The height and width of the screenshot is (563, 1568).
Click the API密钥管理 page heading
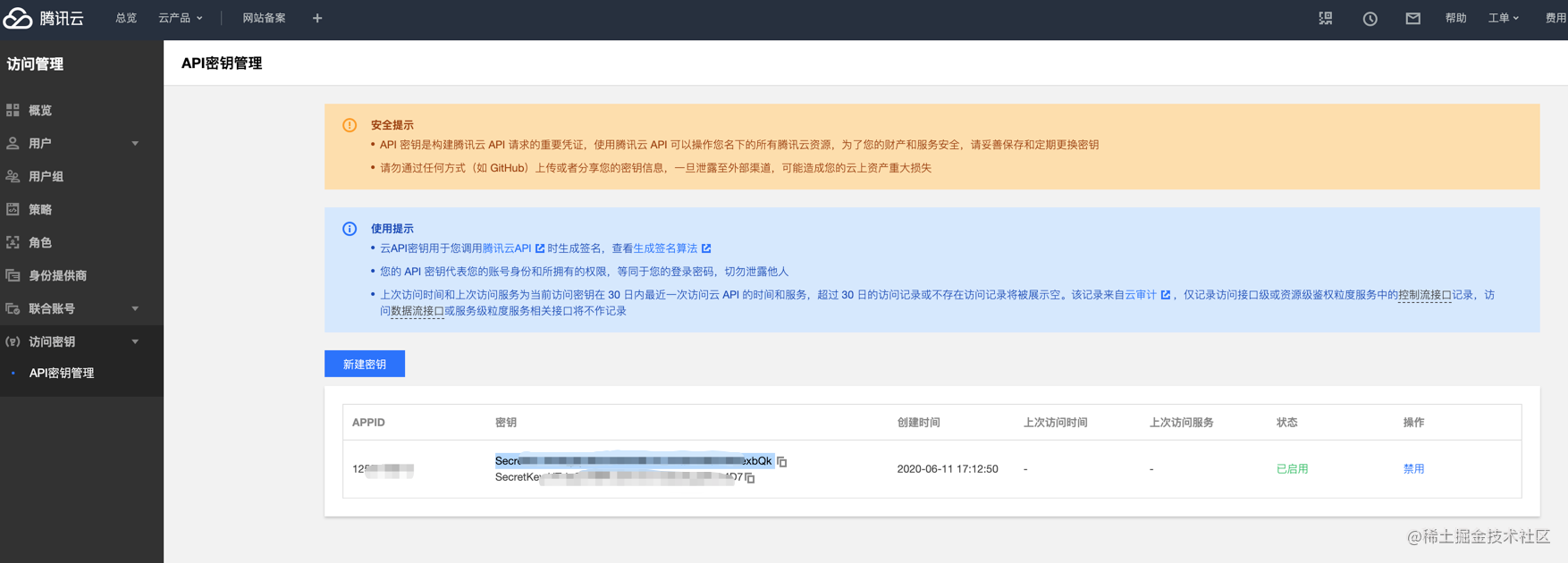click(222, 63)
